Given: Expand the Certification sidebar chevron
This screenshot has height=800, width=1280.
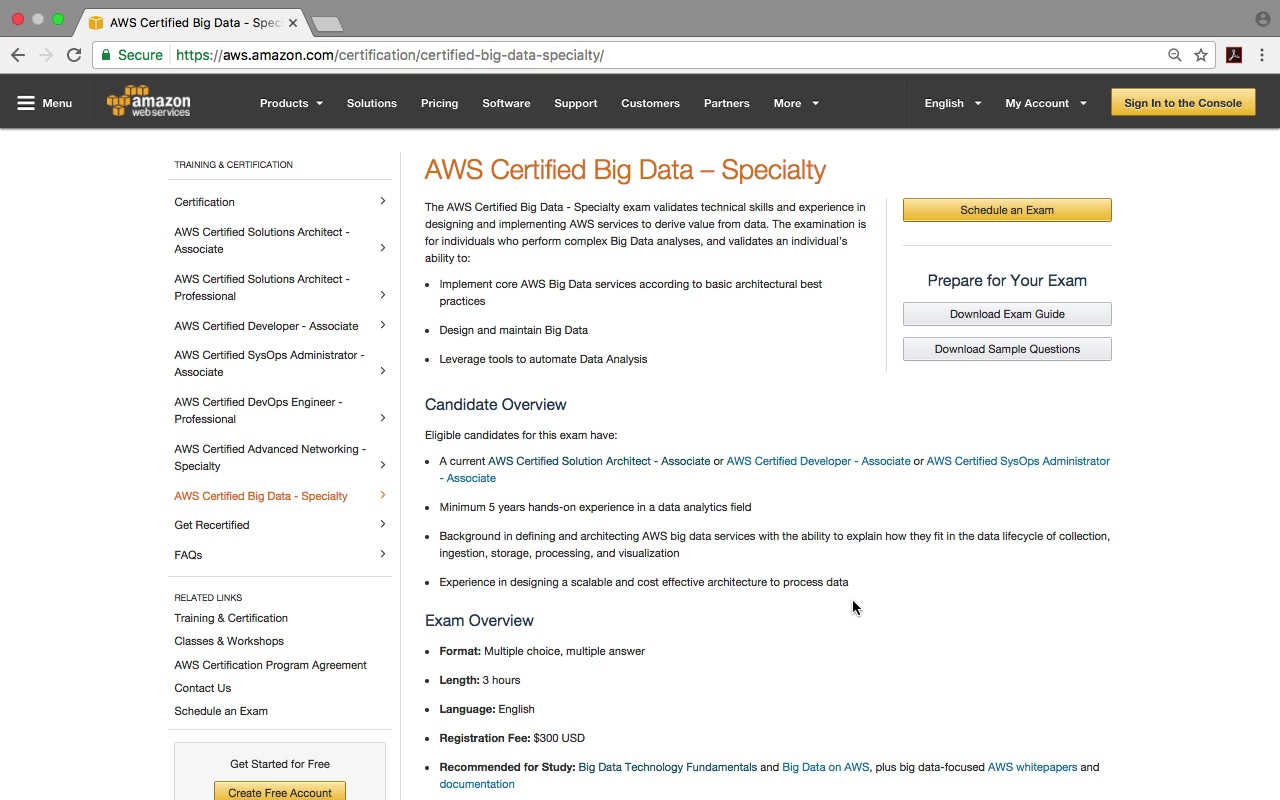Looking at the screenshot, I should pos(382,202).
